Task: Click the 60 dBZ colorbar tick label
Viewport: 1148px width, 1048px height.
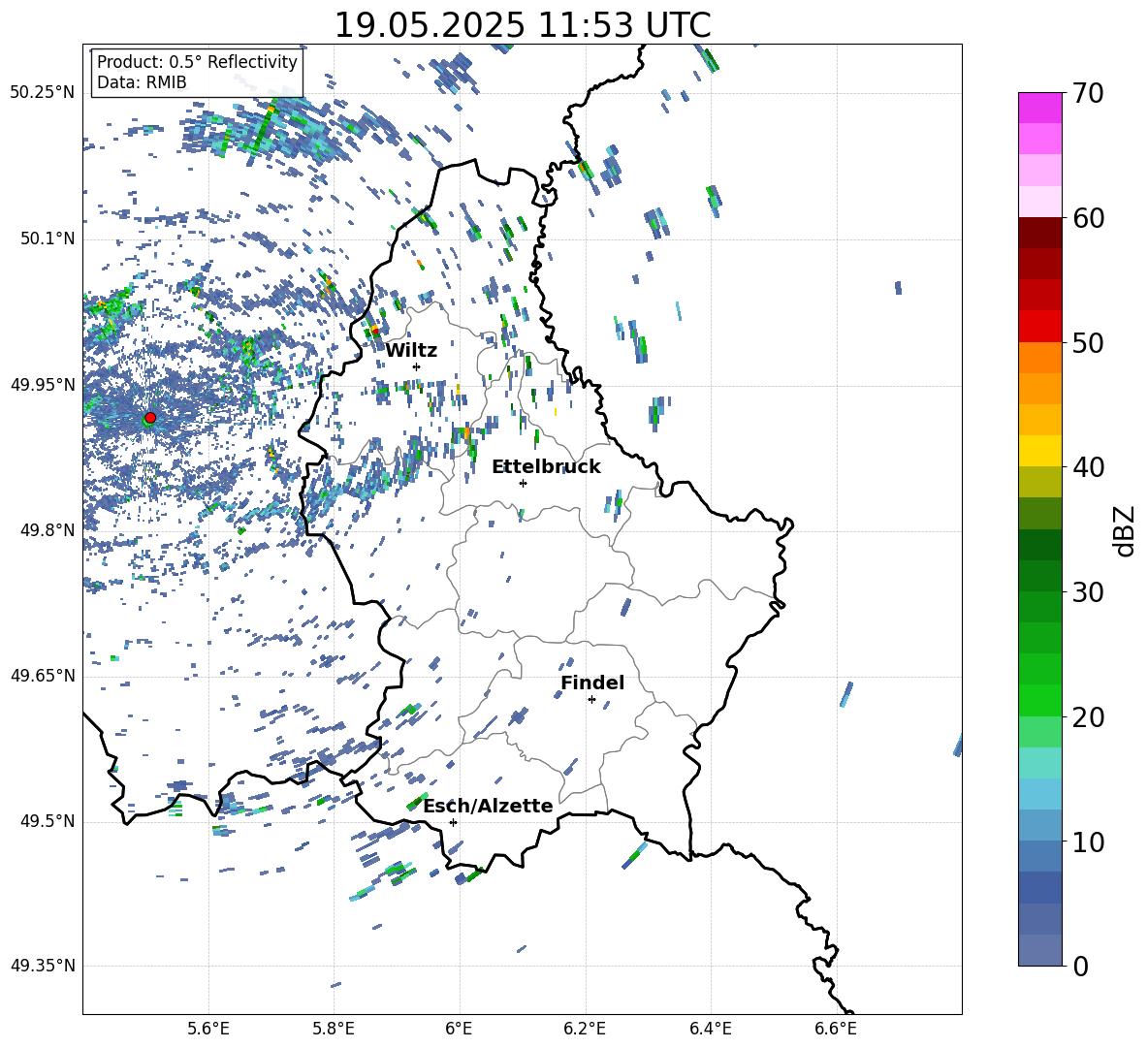Action: point(1088,218)
